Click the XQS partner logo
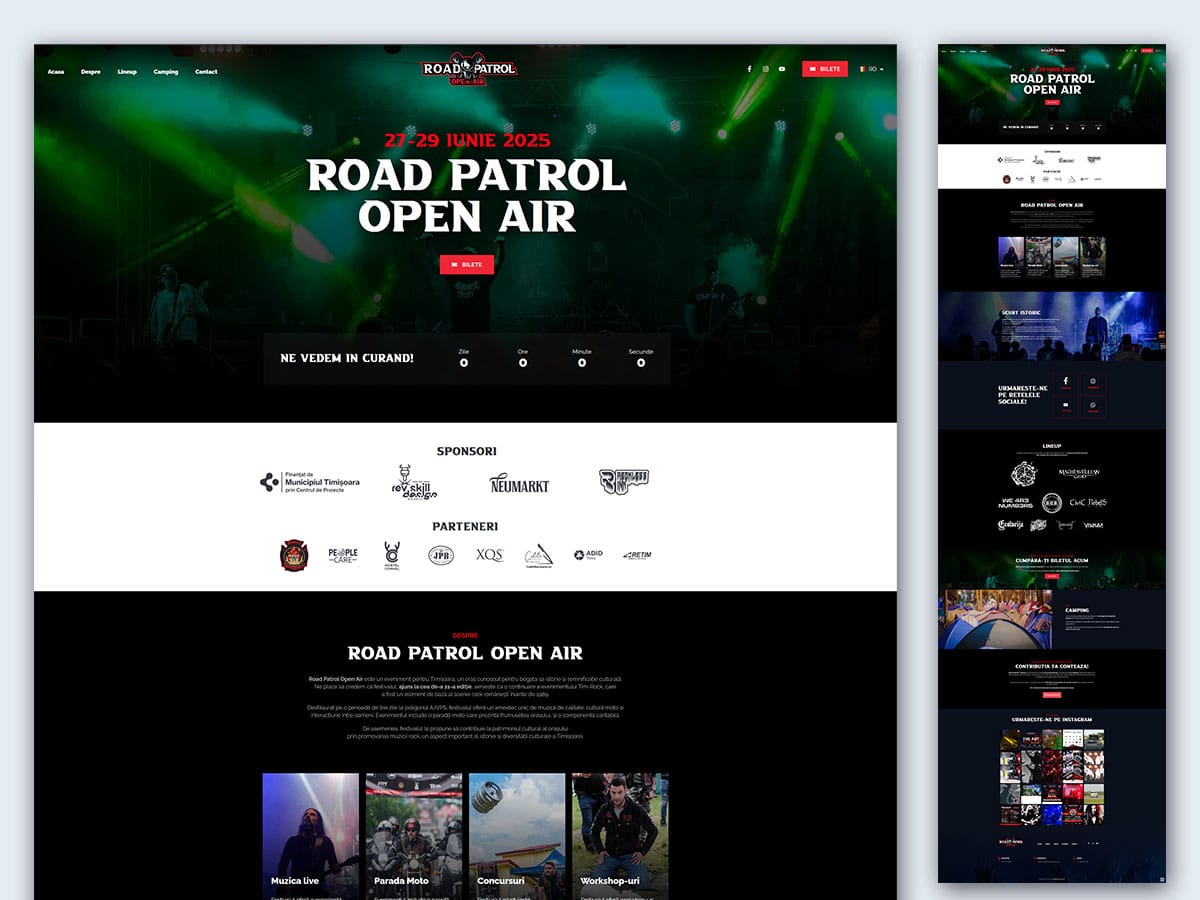This screenshot has width=1200, height=900. (489, 555)
